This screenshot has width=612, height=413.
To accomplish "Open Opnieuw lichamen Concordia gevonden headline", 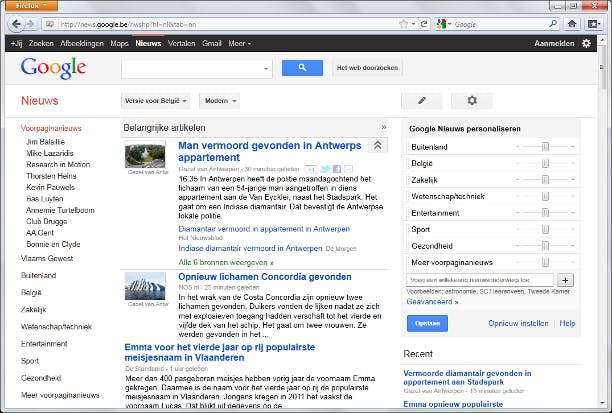I will [265, 277].
